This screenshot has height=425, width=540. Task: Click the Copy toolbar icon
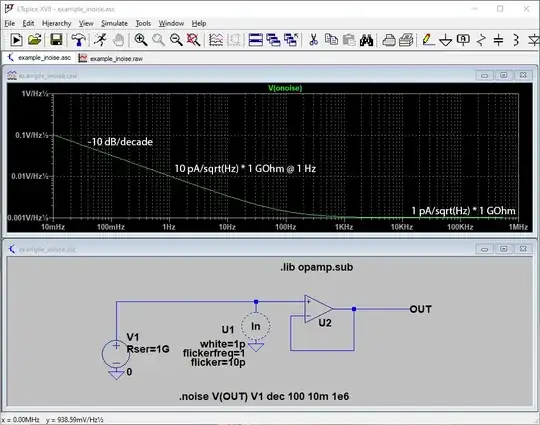pos(331,40)
